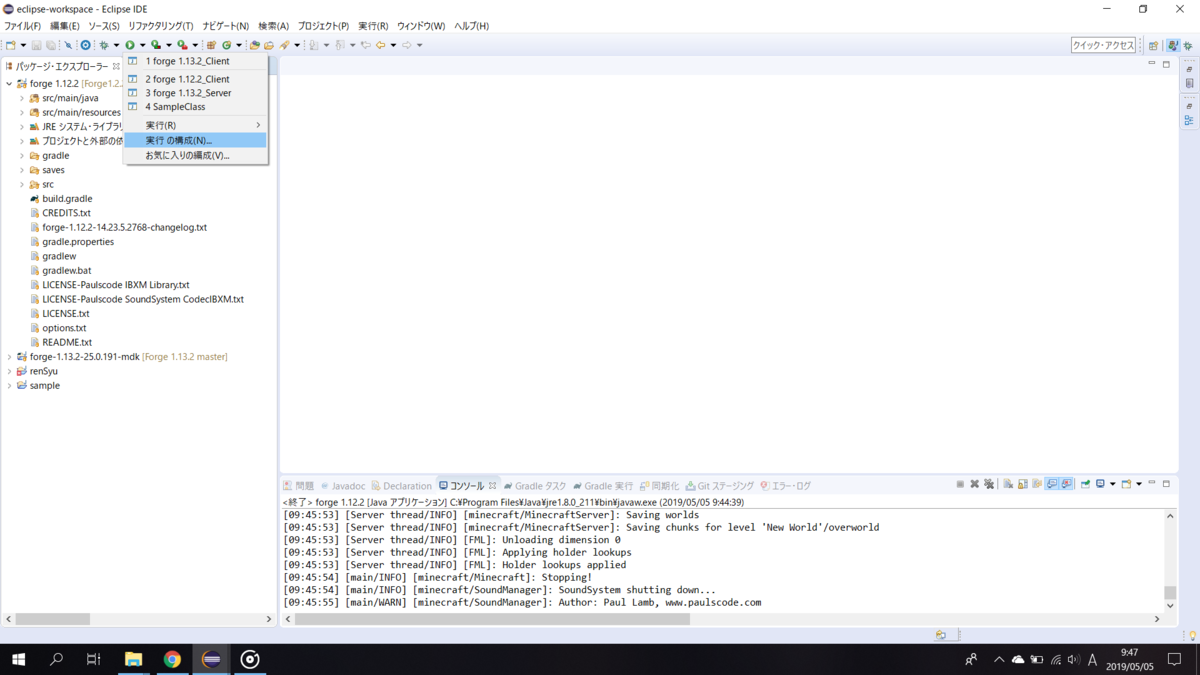Click the Clear Console icon

(1008, 484)
